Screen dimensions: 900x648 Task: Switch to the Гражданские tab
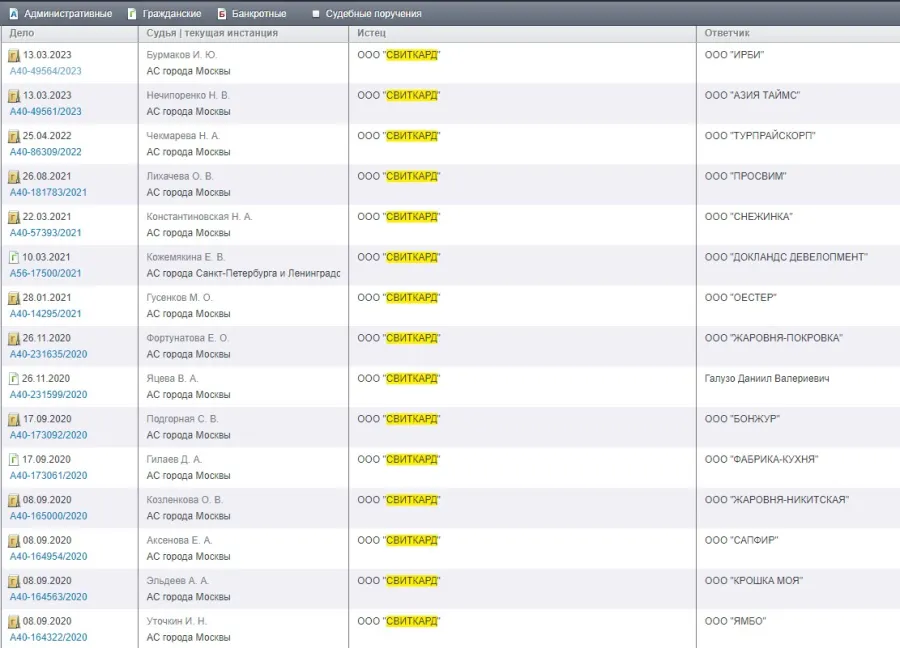coord(164,13)
